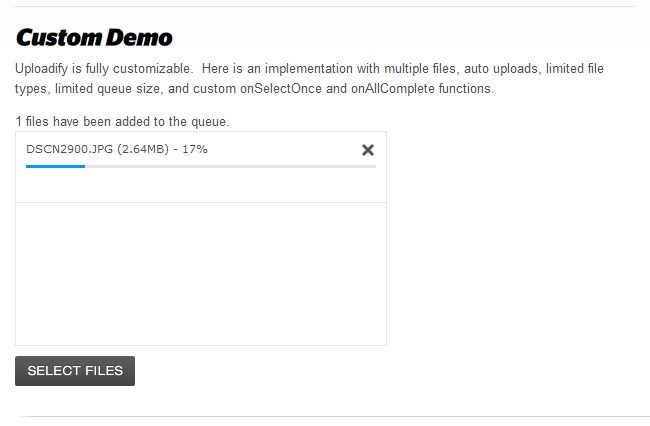Screen dimensions: 650x426
Task: Click the divider line below SELECT FILES
Action: coord(325,415)
